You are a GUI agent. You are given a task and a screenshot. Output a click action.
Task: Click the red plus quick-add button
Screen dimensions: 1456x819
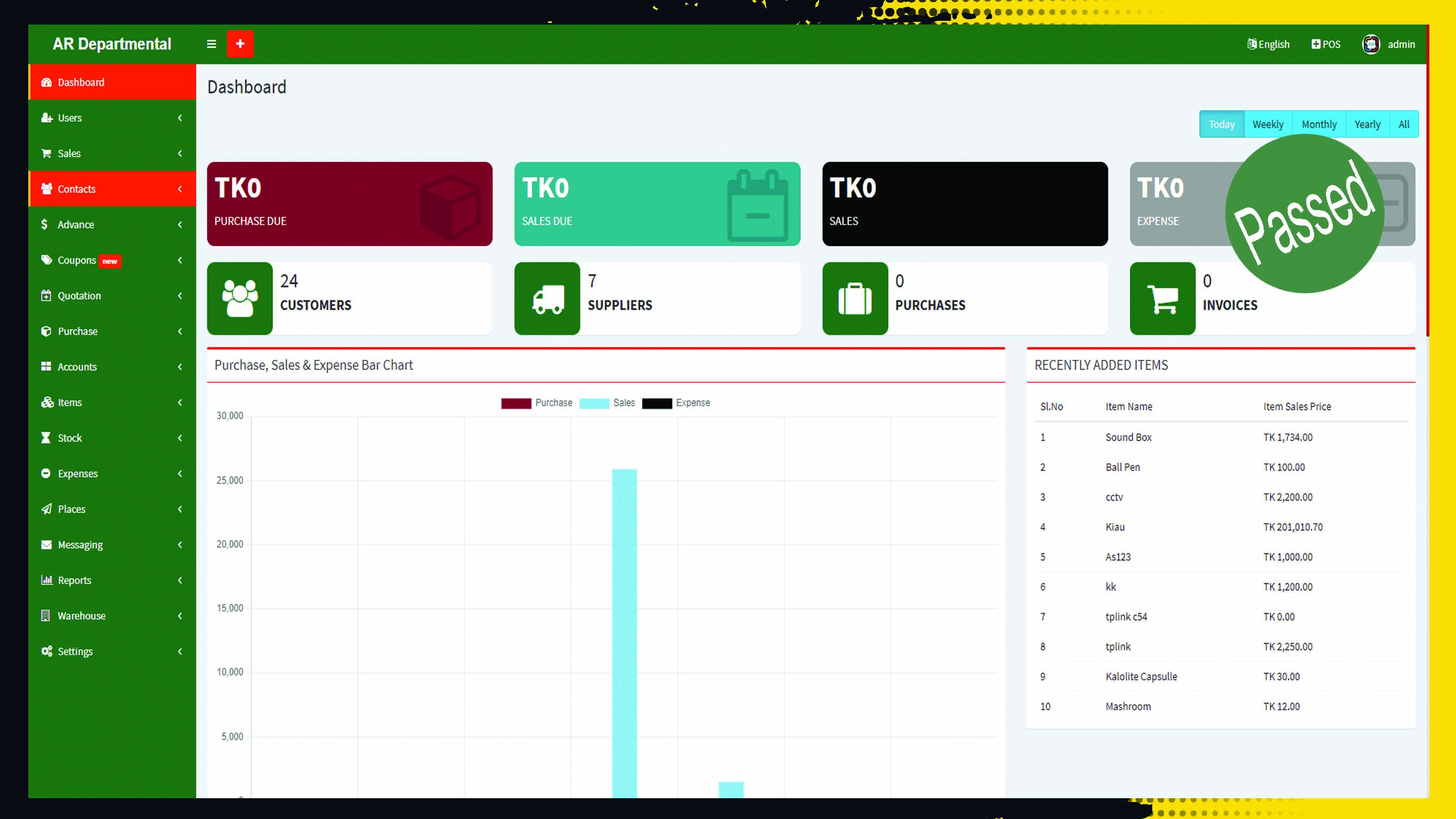click(240, 44)
